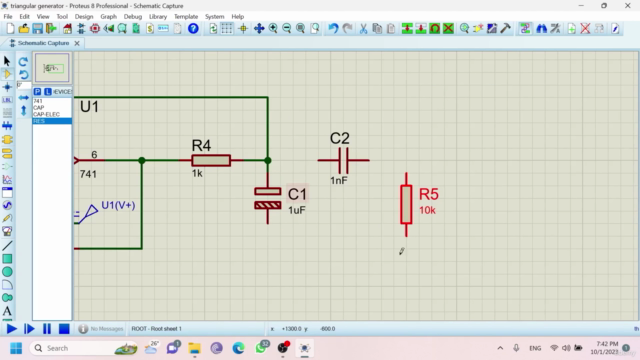The height and width of the screenshot is (360, 640).
Task: Rotate clockwise arrow button
Action: [23, 61]
